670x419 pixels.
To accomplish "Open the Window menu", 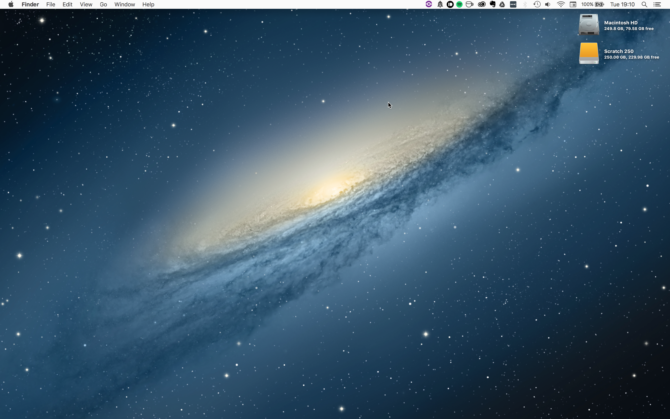I will [124, 4].
